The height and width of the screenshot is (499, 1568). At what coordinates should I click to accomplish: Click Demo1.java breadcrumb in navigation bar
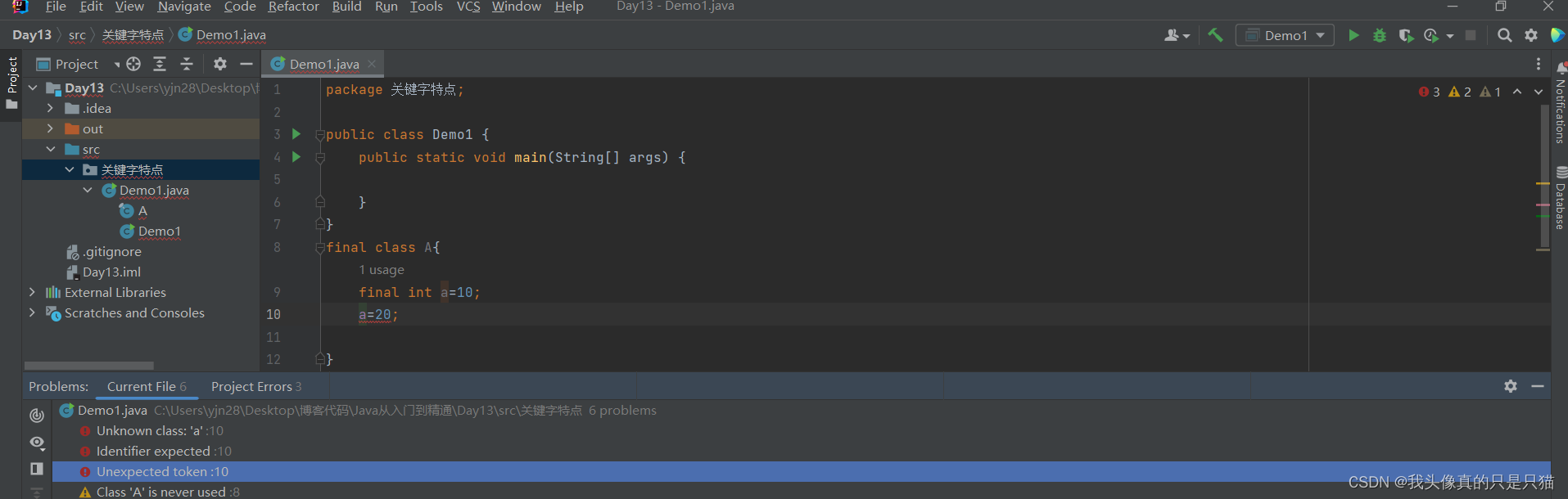click(223, 35)
